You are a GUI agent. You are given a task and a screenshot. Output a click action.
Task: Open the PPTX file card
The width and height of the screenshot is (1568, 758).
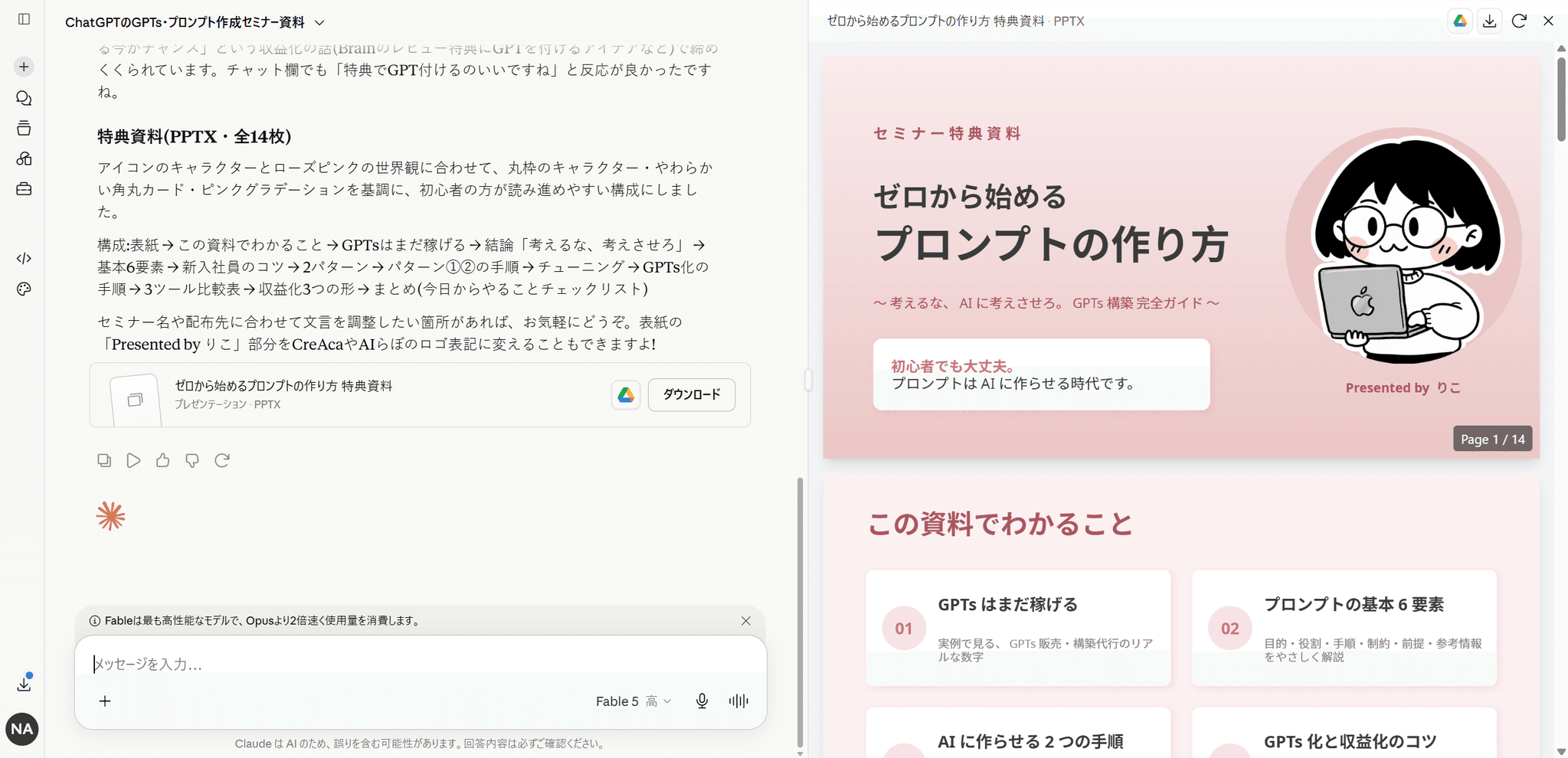tap(420, 395)
